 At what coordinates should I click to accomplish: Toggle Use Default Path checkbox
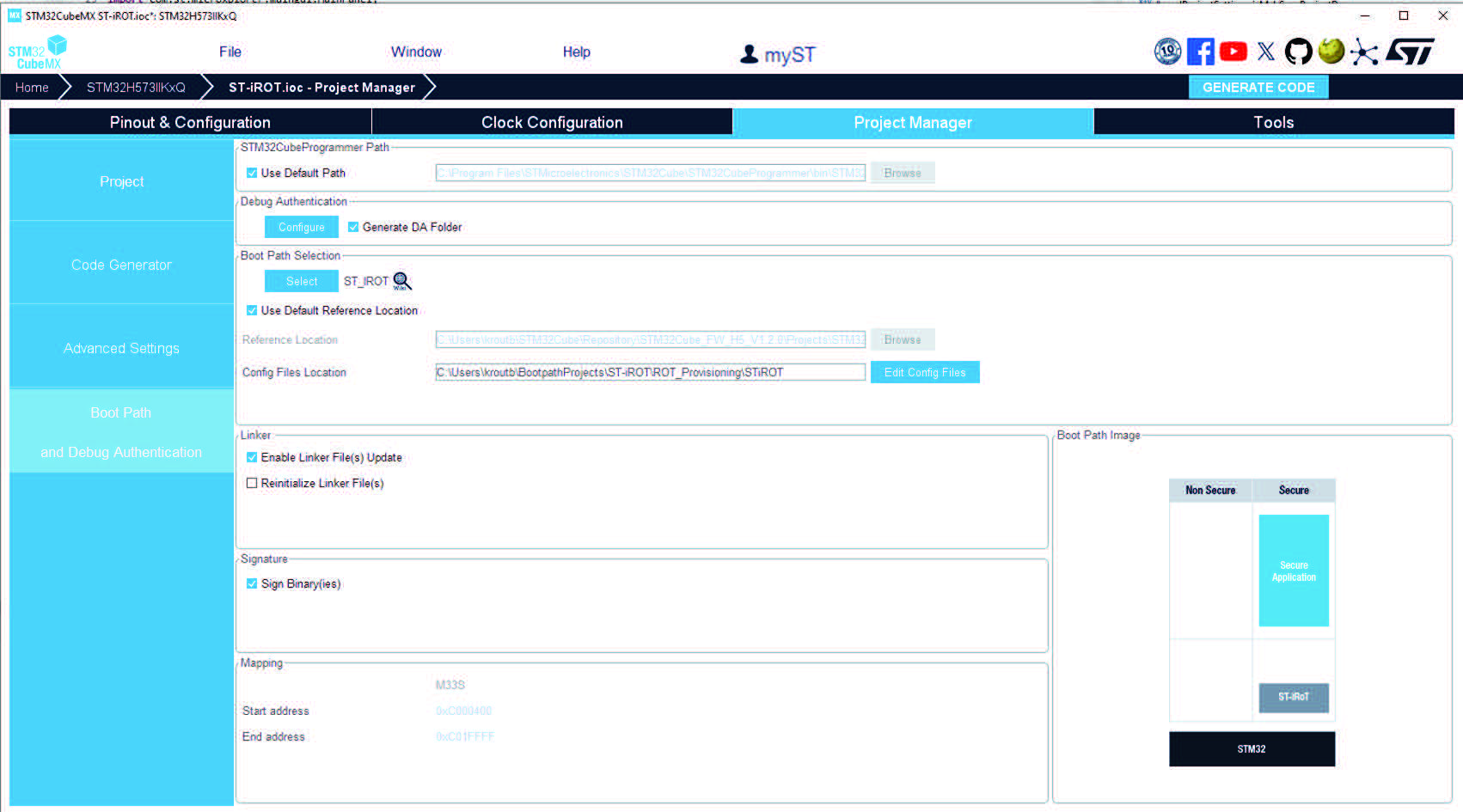(252, 173)
